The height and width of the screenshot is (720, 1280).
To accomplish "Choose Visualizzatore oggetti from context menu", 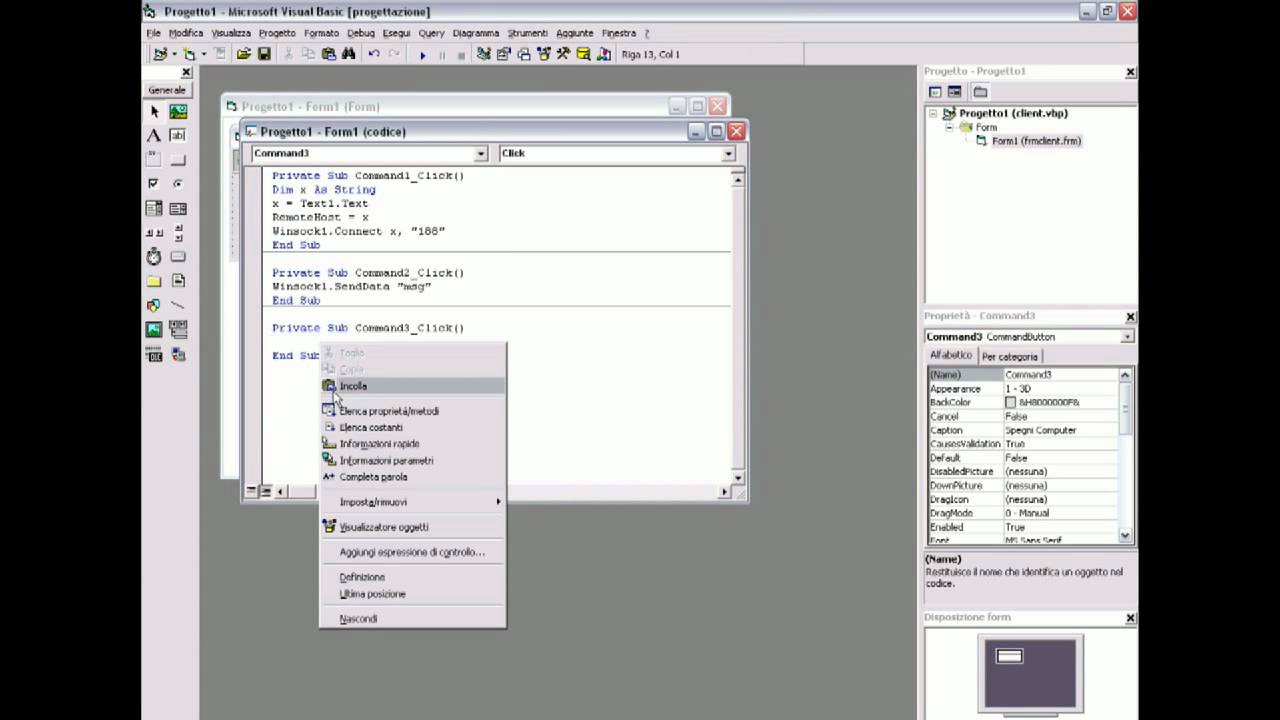I will 413,527.
